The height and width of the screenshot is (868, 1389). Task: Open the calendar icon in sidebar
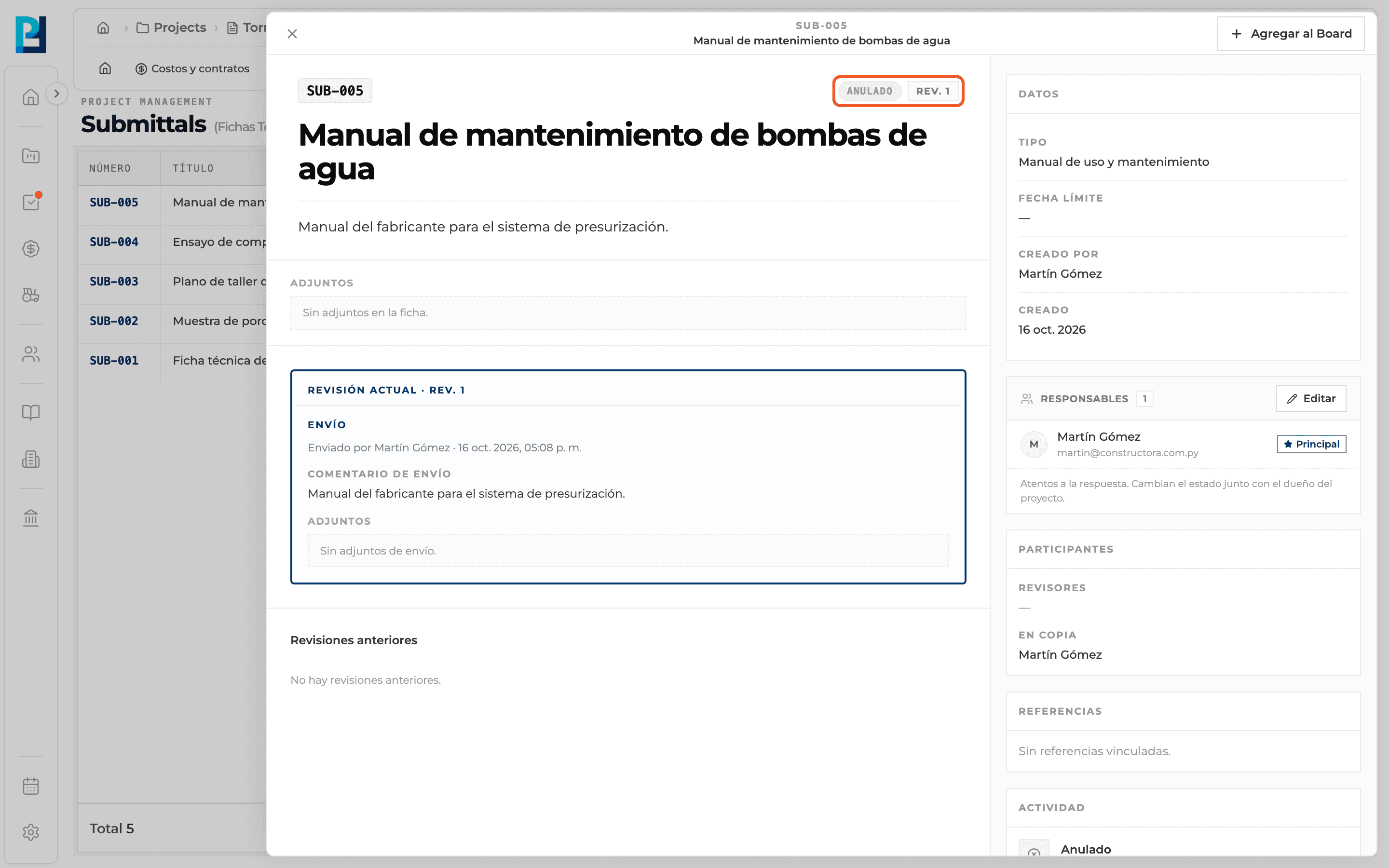tap(31, 786)
